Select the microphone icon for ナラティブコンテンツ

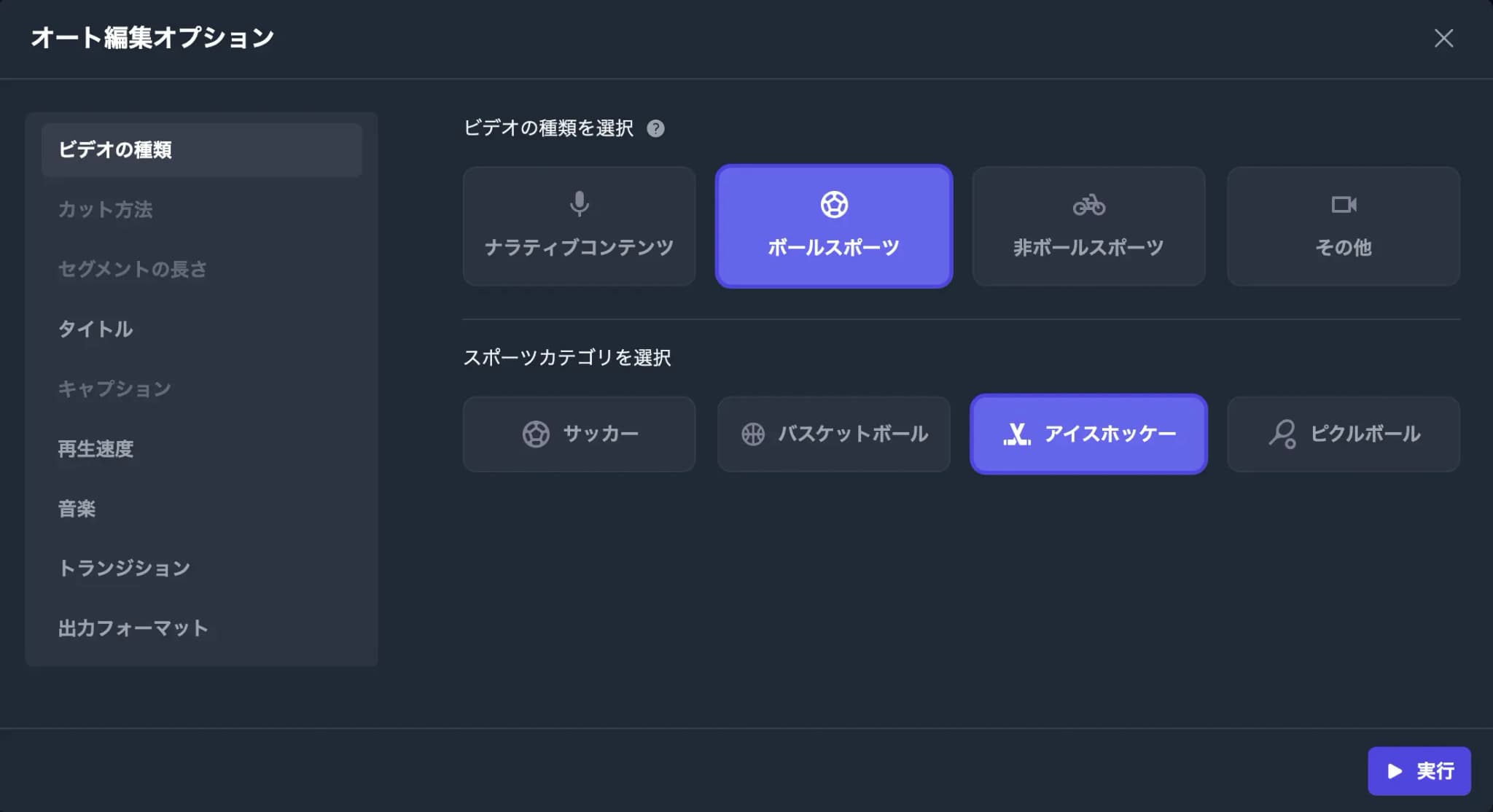pyautogui.click(x=578, y=204)
